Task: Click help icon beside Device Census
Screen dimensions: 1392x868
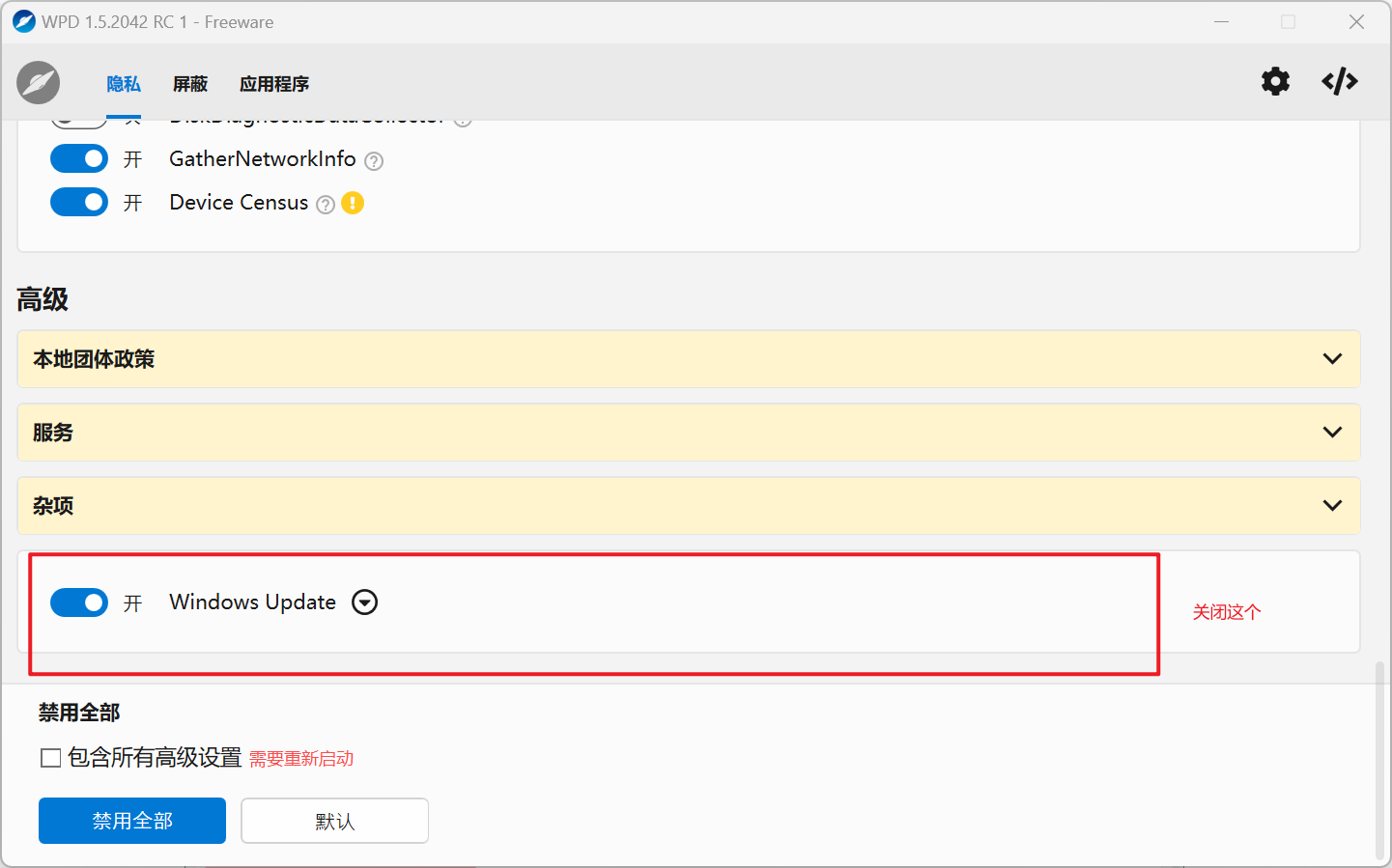Action: click(326, 205)
